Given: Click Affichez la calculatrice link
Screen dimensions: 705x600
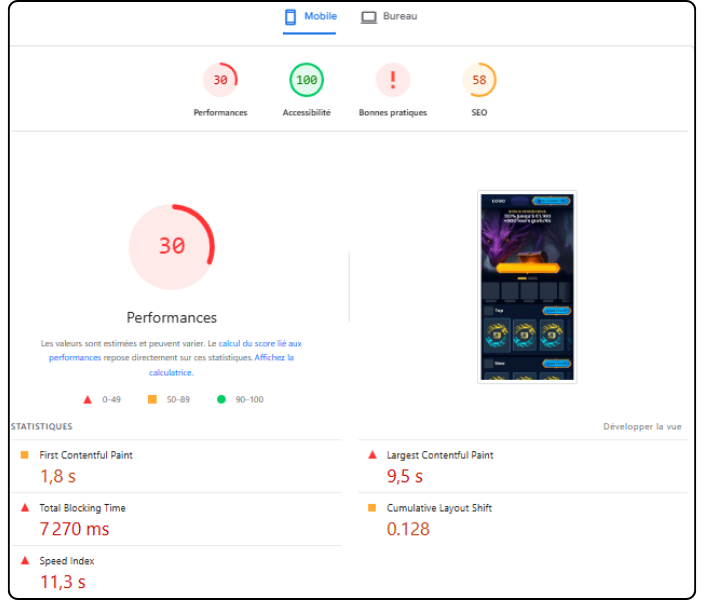Looking at the screenshot, I should point(220,365).
